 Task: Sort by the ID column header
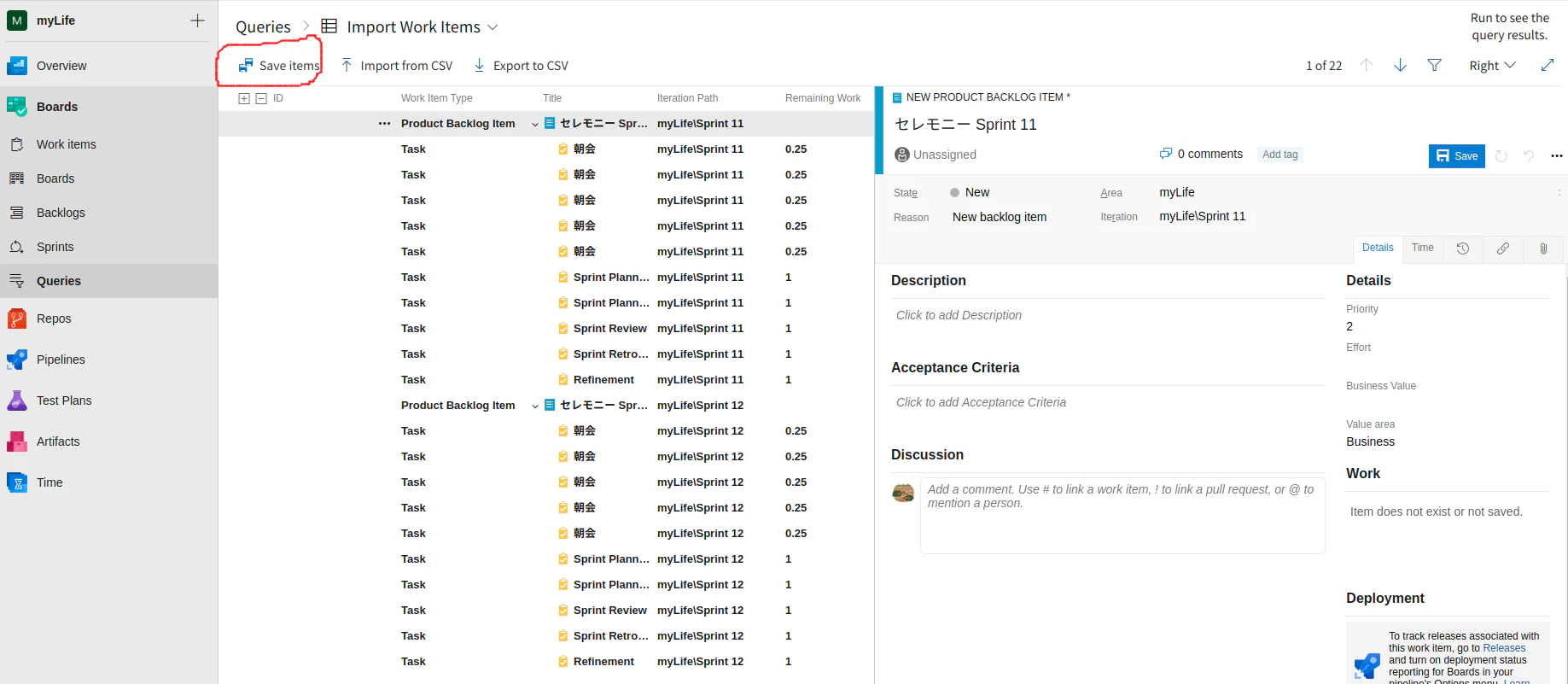pyautogui.click(x=278, y=98)
